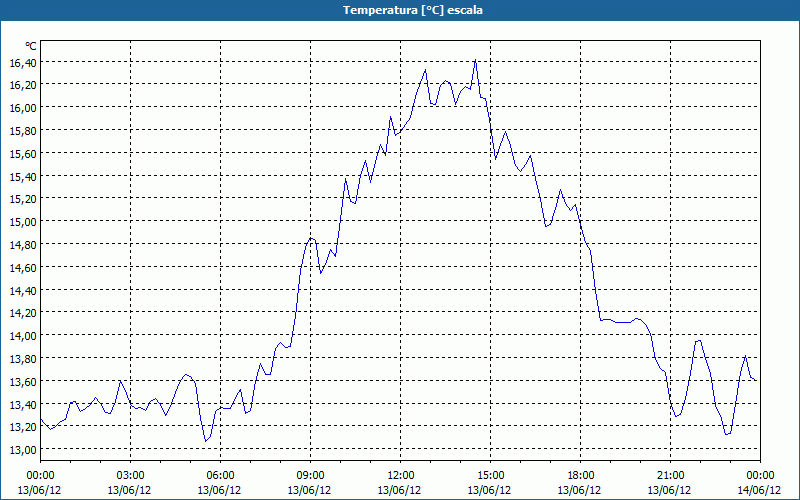Click the temperature peak near 14:30

coord(476,60)
